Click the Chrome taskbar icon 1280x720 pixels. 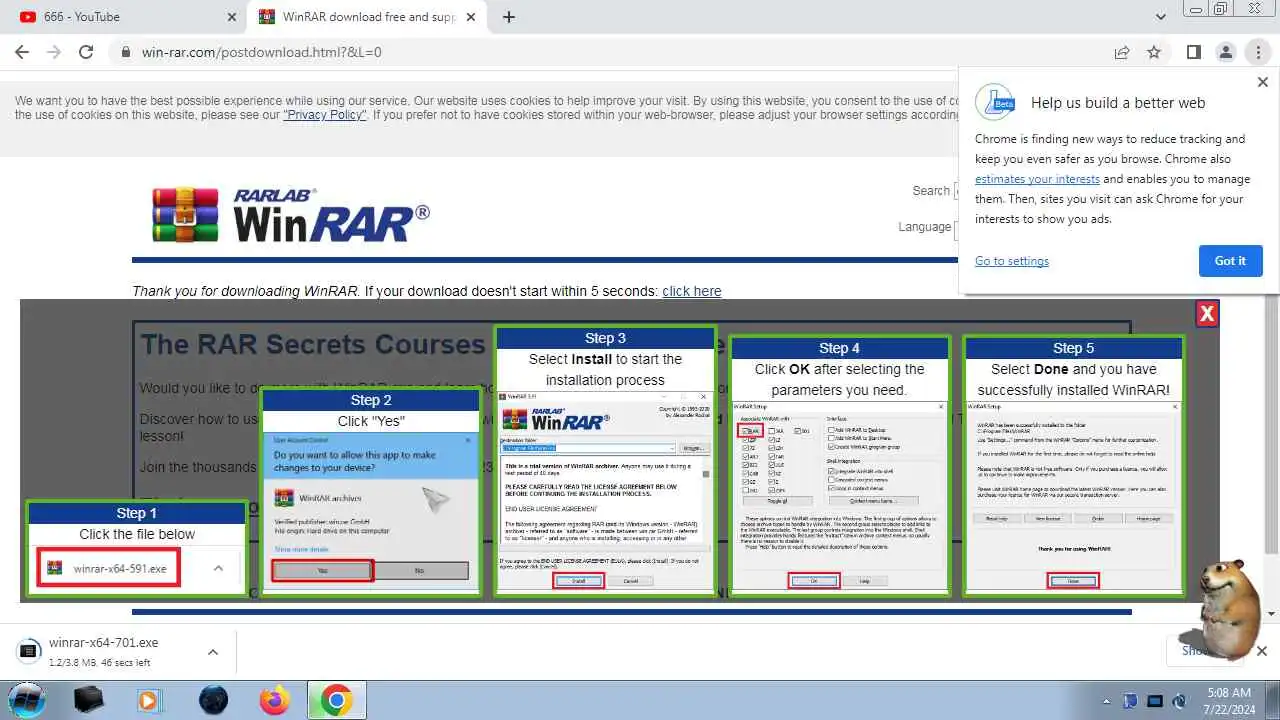coord(336,700)
